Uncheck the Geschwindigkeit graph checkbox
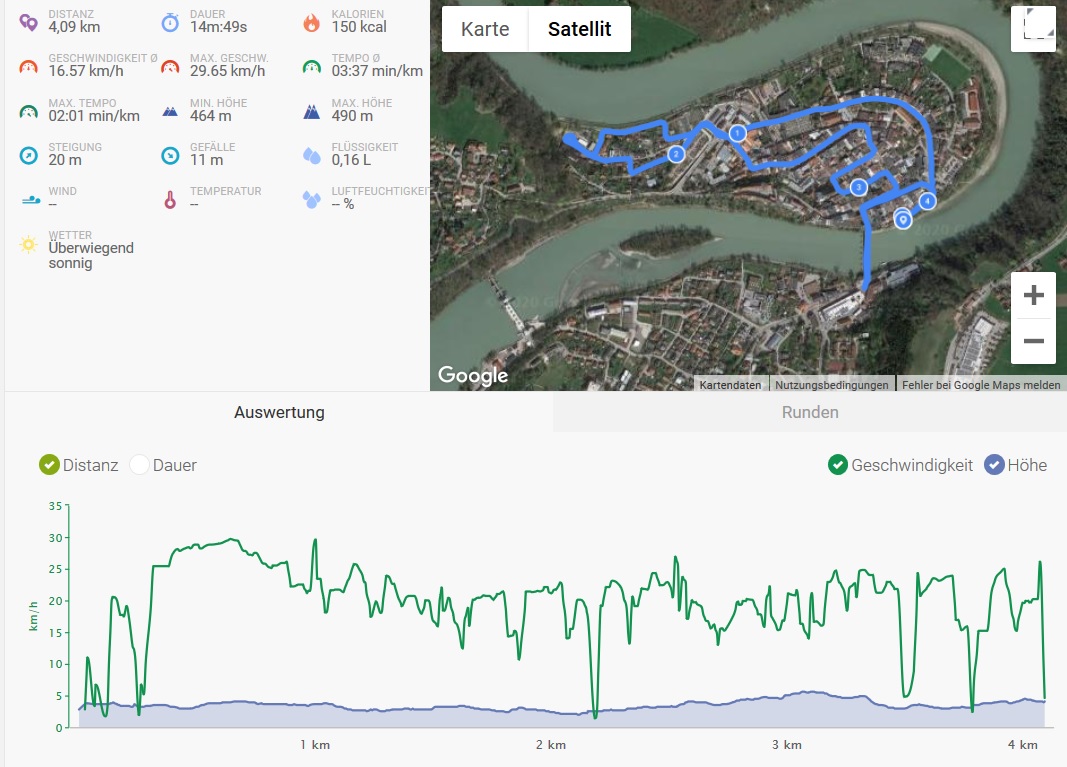The width and height of the screenshot is (1067, 767). tap(837, 465)
